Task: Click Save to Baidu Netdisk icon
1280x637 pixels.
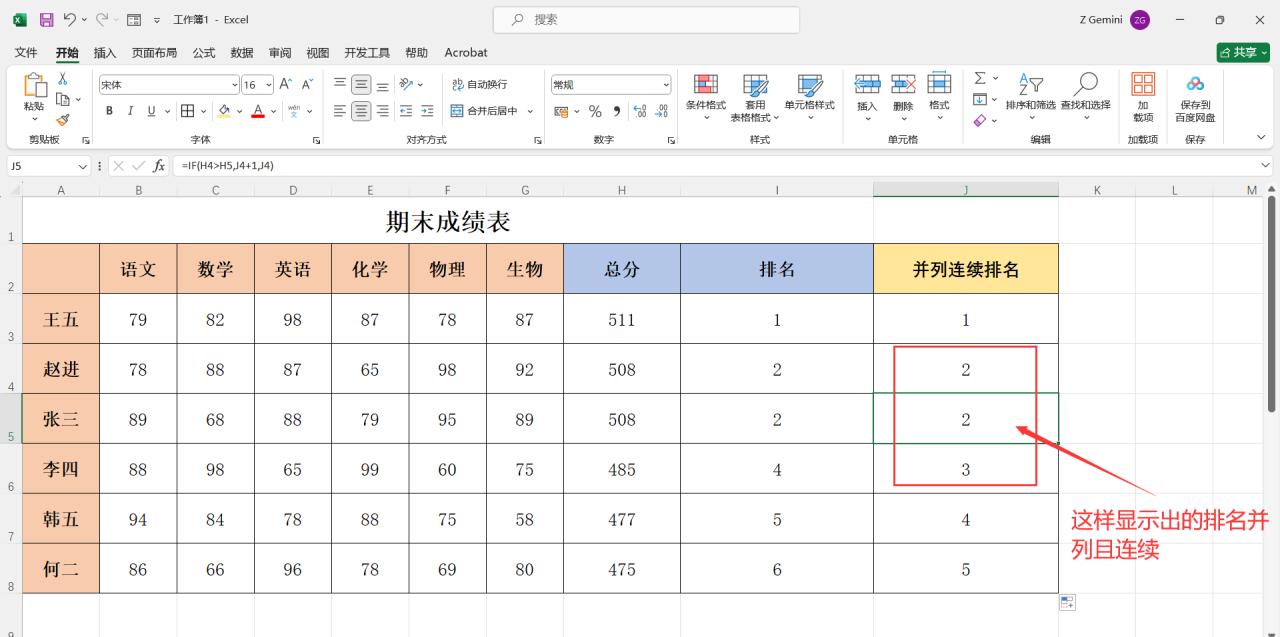Action: pos(1195,85)
